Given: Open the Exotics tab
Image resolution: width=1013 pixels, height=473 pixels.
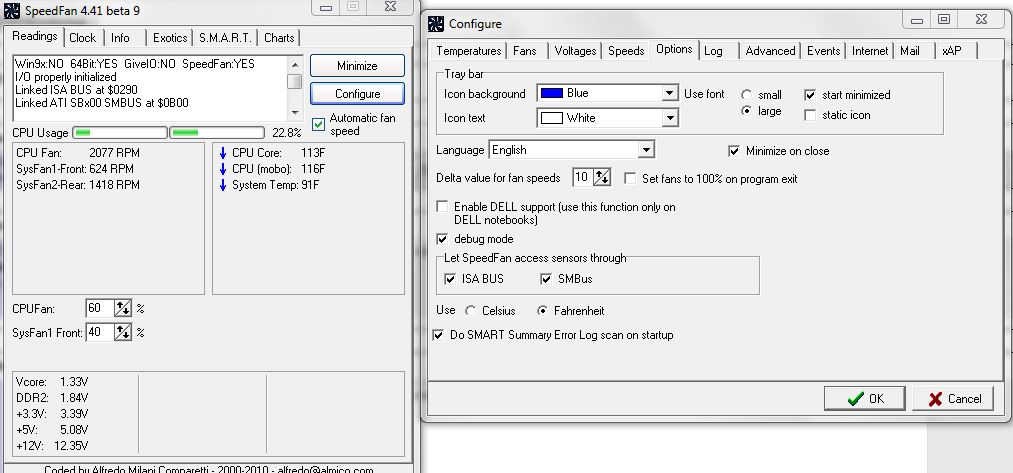Looking at the screenshot, I should click(x=170, y=38).
